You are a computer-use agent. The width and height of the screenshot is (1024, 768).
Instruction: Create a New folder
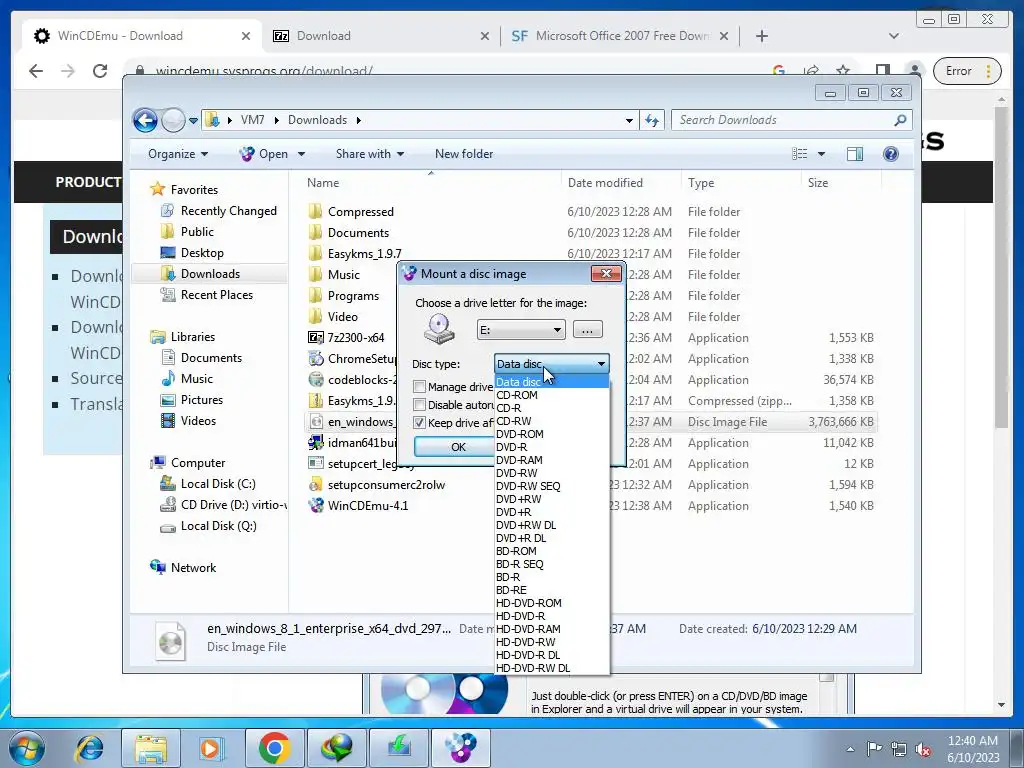point(464,154)
